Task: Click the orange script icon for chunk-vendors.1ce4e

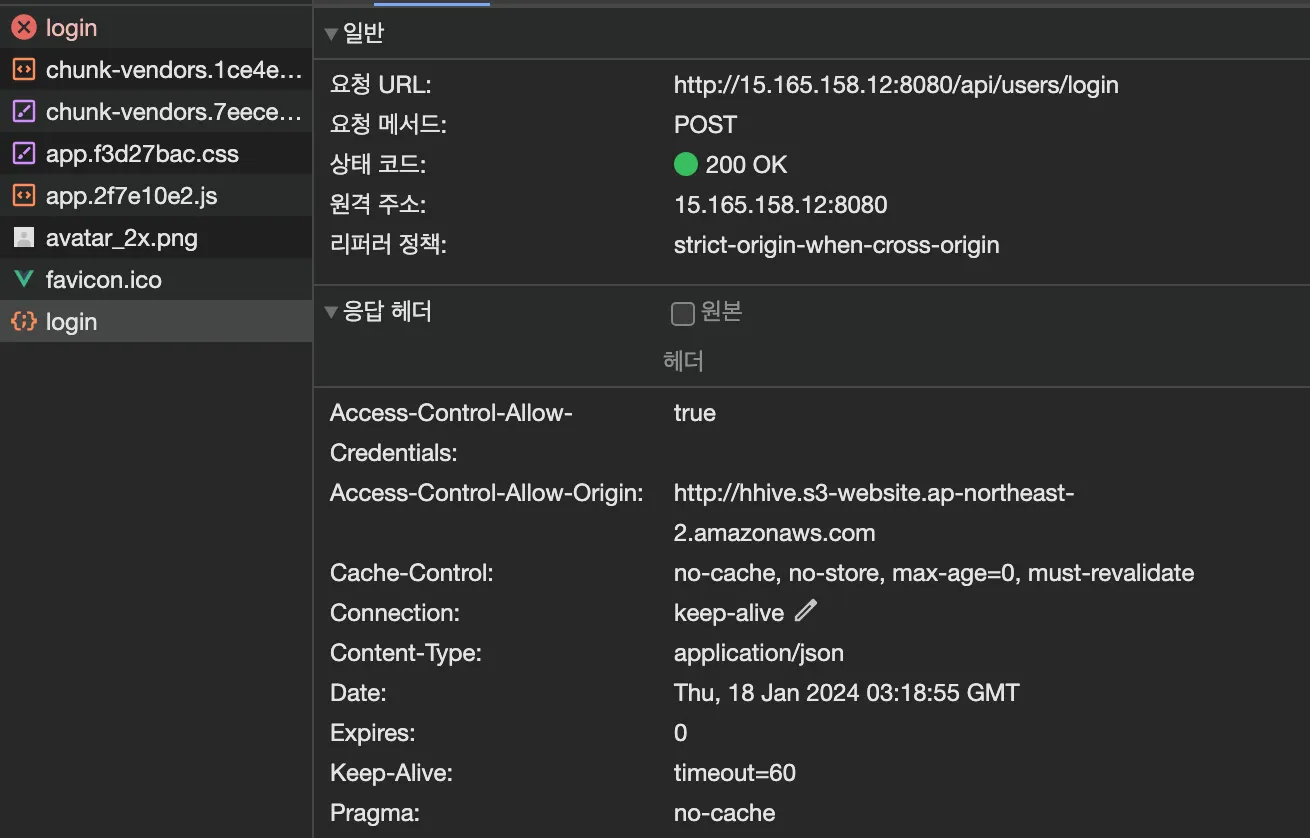Action: point(24,70)
